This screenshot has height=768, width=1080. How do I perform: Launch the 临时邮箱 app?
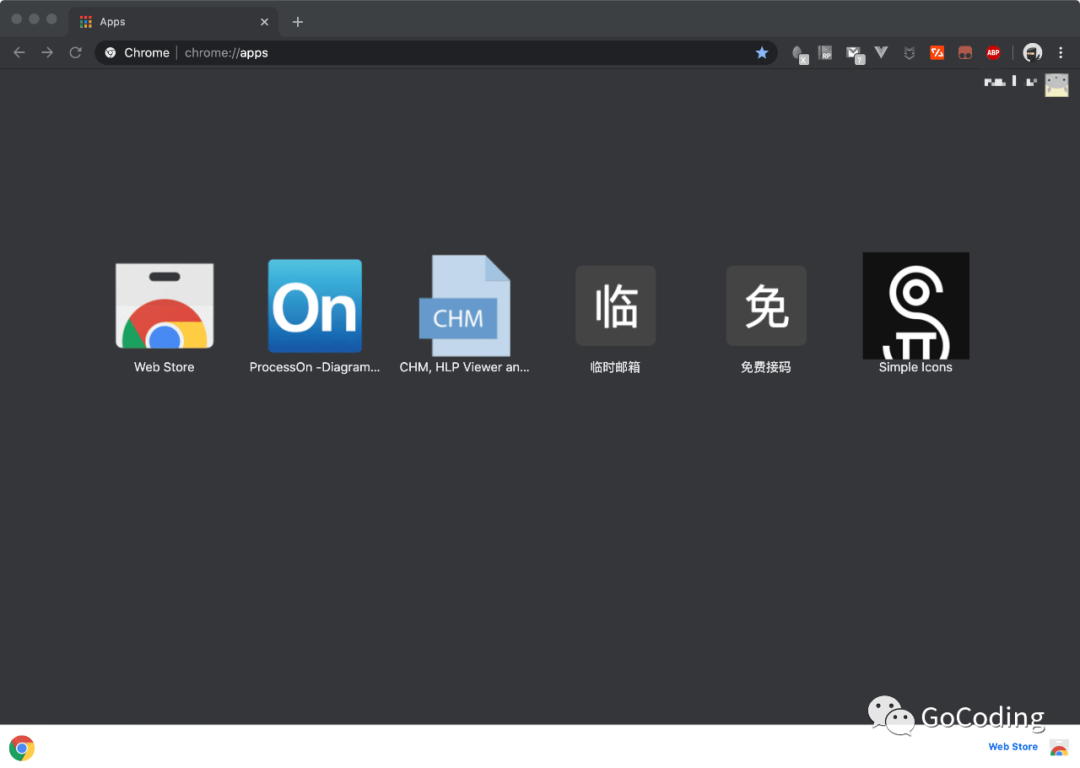615,319
